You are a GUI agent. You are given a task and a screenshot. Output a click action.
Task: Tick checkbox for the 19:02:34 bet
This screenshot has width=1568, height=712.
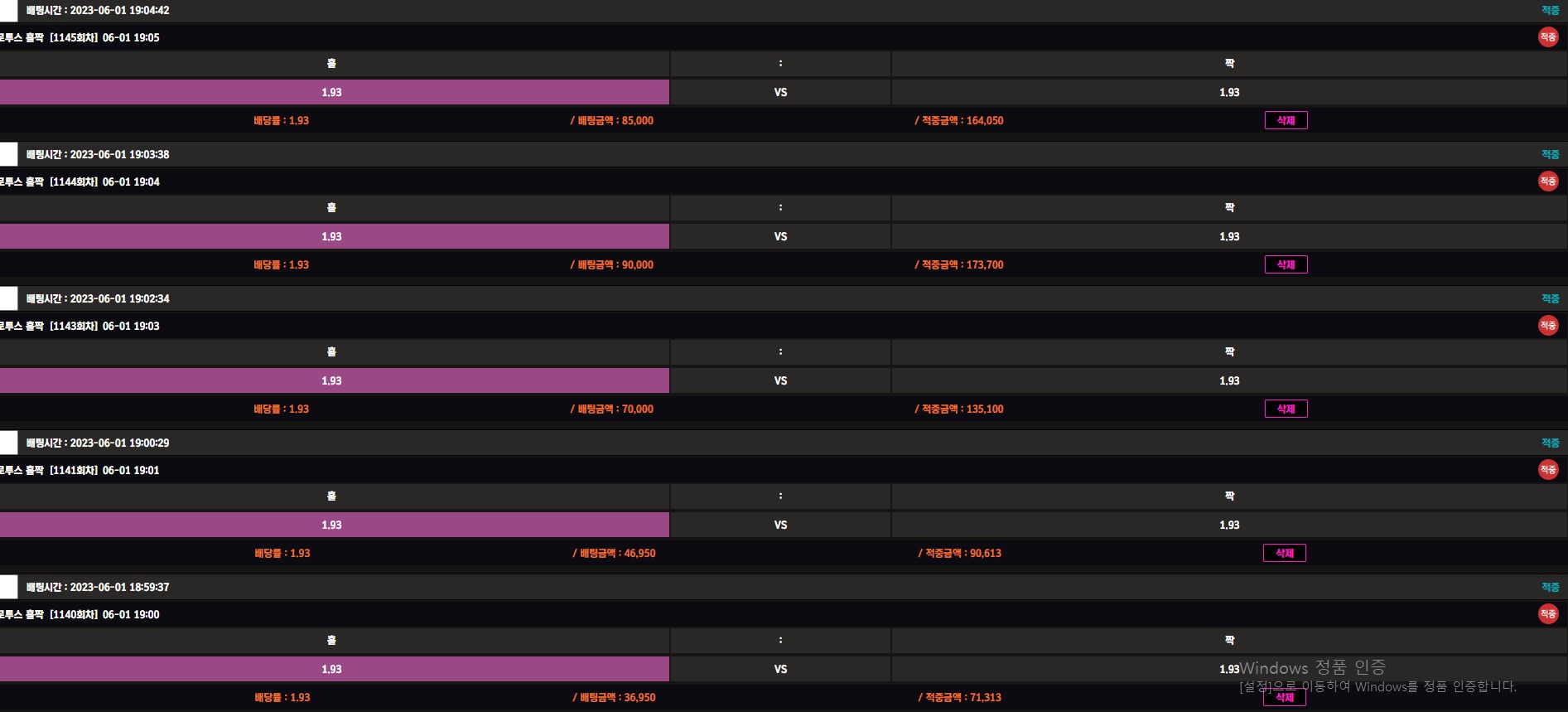8,298
